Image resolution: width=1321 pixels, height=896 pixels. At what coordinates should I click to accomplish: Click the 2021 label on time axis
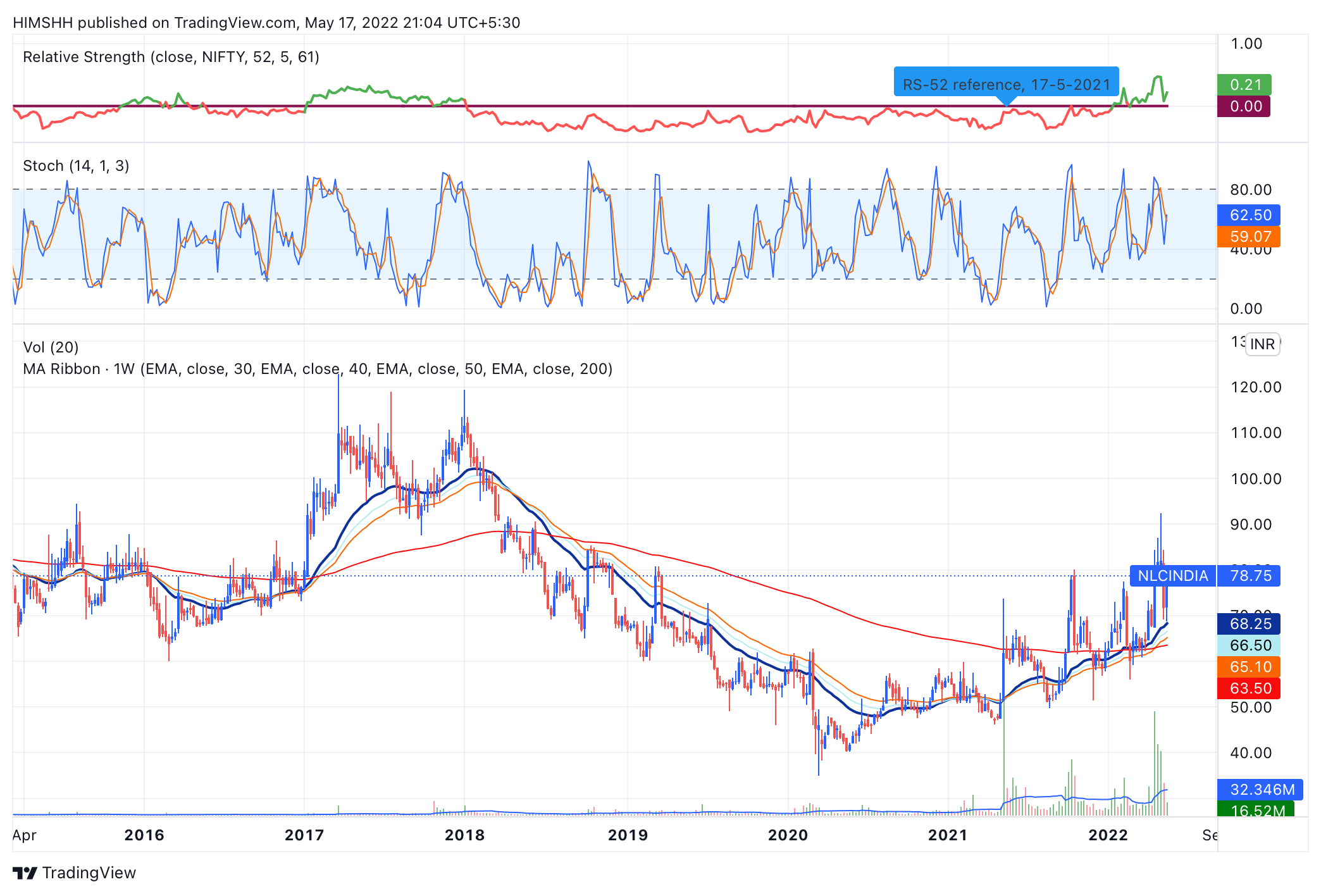point(947,835)
